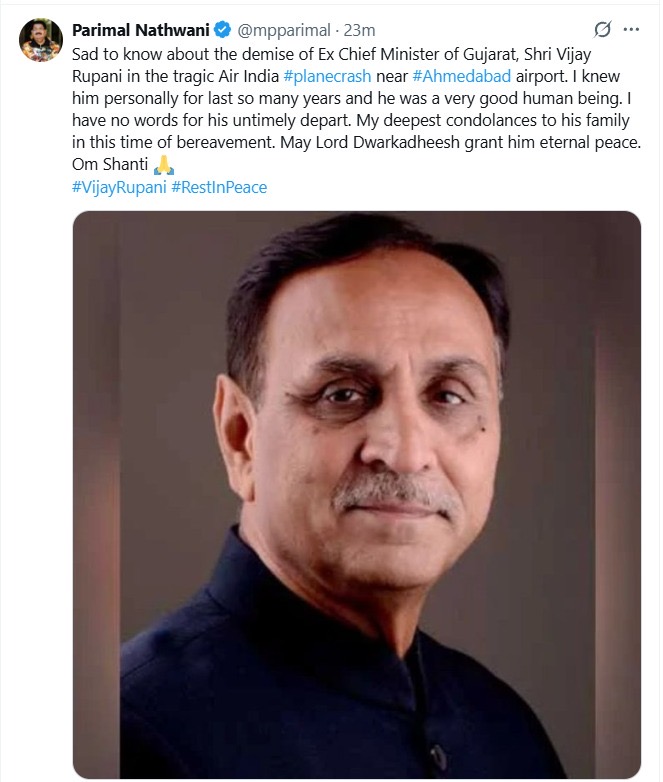This screenshot has height=782, width=663.
Task: Open the #planecrash hashtag
Action: 327,76
